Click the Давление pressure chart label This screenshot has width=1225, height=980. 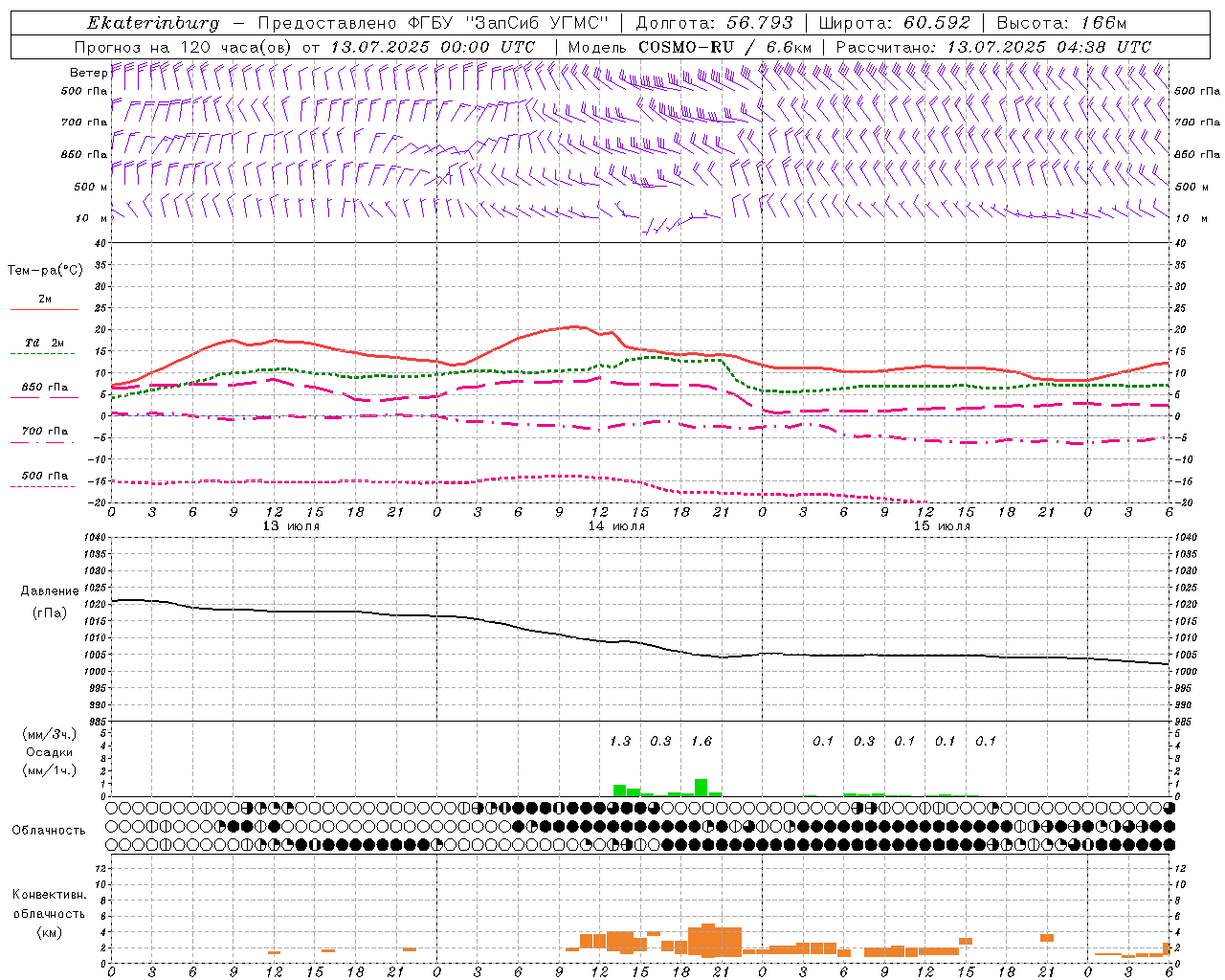point(49,591)
